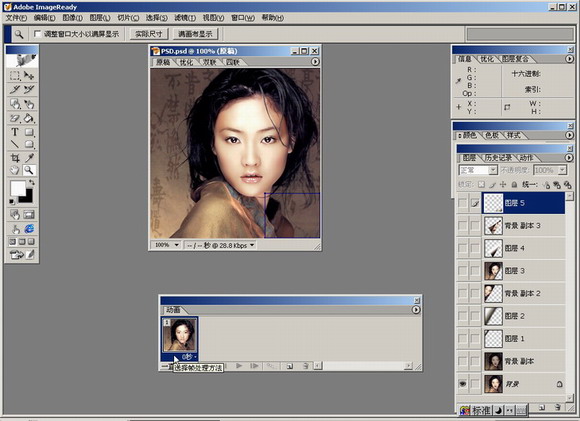Select the Eyedropper tool

point(29,158)
